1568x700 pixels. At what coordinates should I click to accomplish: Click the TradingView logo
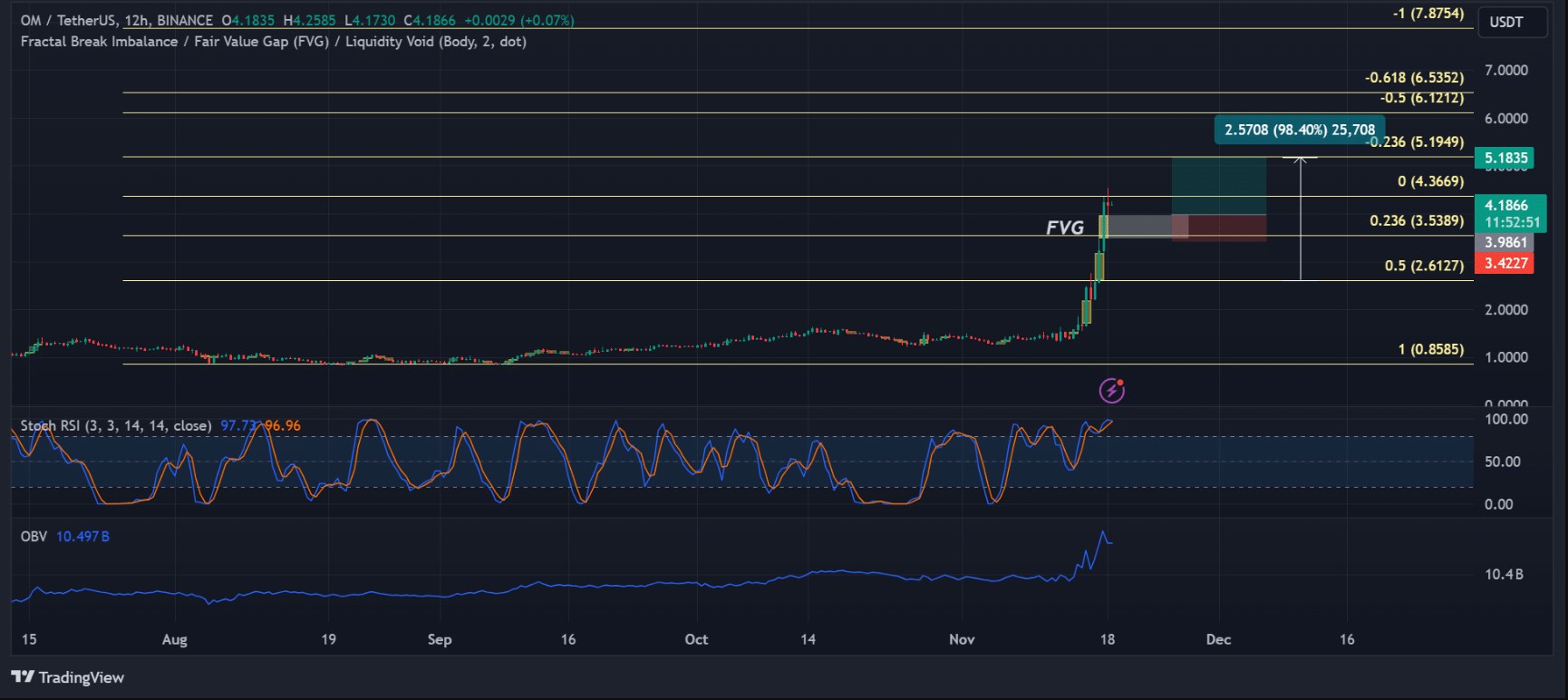click(x=68, y=677)
